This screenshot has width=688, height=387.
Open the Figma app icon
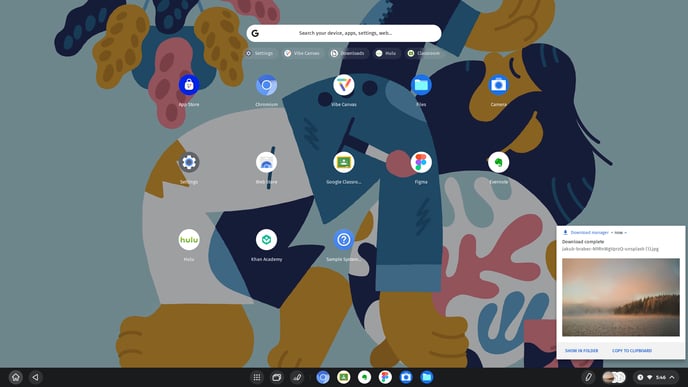(x=421, y=162)
